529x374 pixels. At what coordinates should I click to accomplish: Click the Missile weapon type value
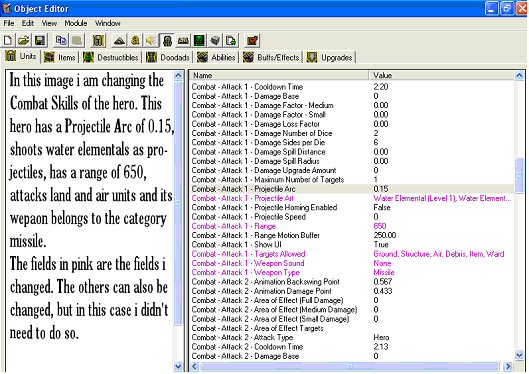(x=384, y=272)
